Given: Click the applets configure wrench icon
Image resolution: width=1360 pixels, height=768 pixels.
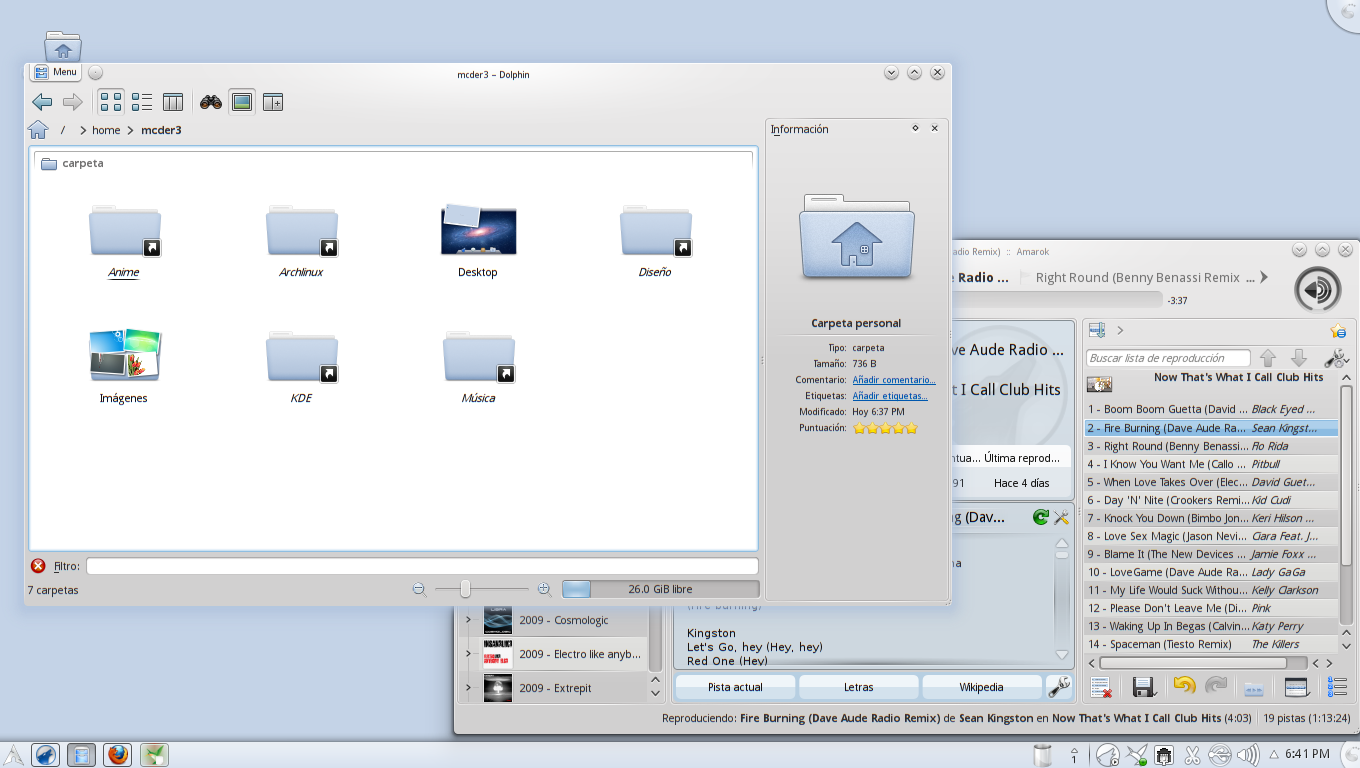Looking at the screenshot, I should (1058, 687).
